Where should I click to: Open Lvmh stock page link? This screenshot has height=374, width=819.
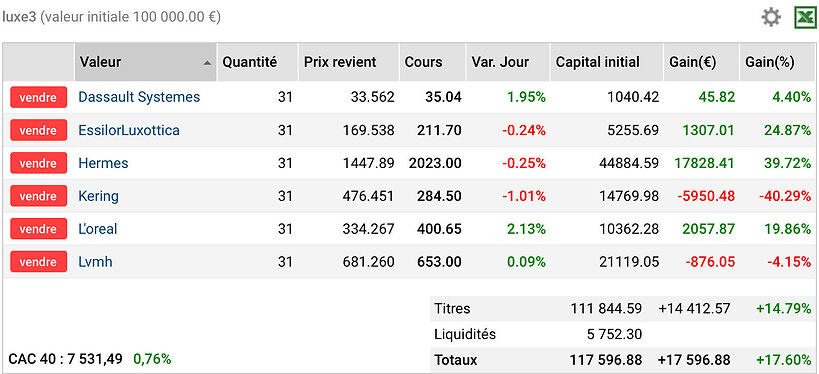tap(95, 262)
